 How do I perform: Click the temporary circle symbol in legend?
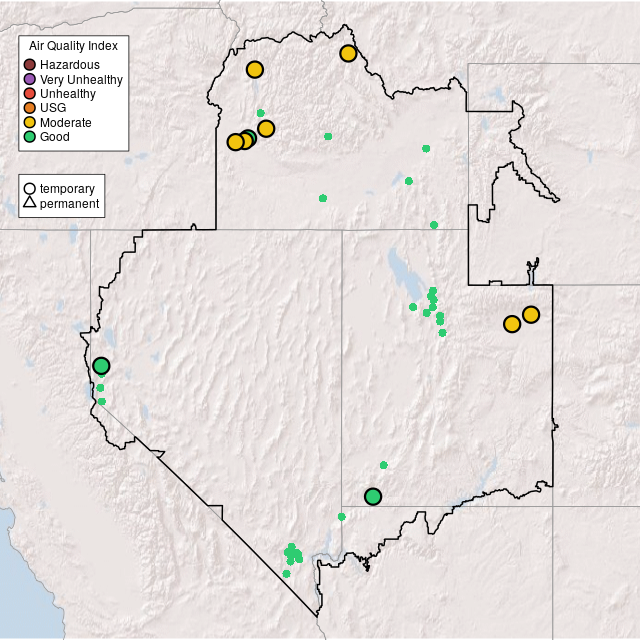click(x=30, y=188)
